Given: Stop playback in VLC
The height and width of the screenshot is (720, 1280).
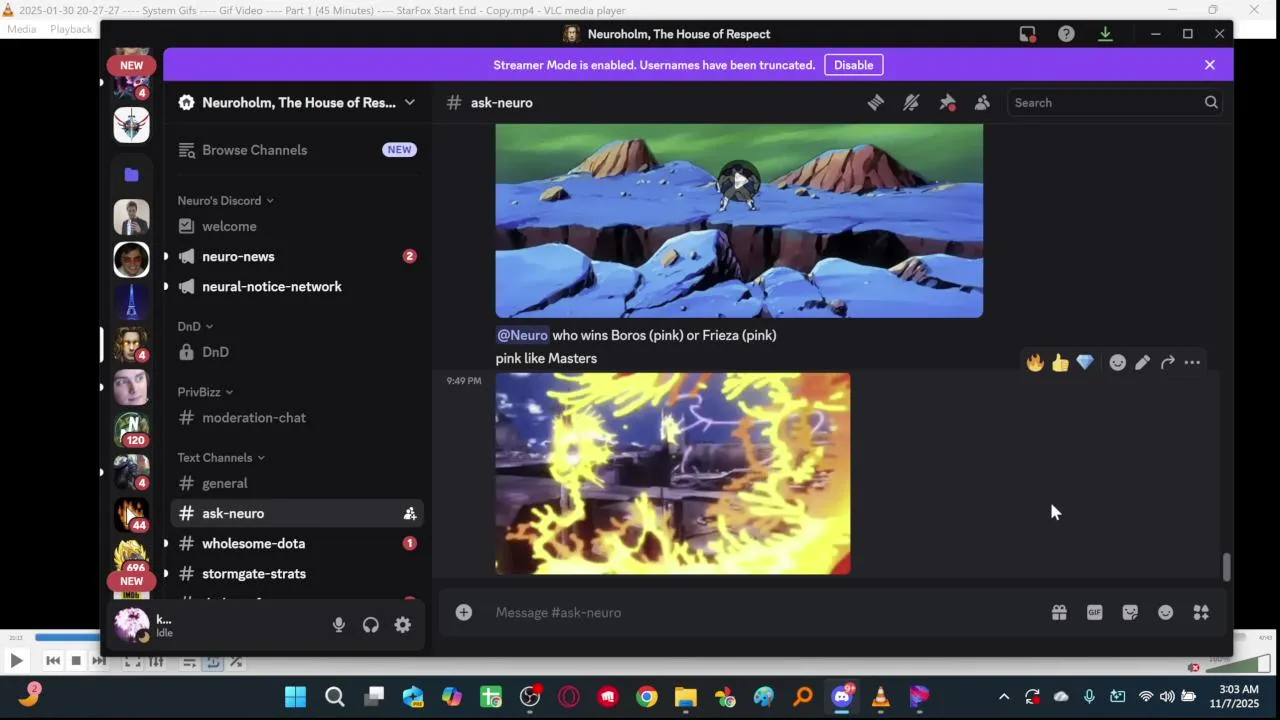Looking at the screenshot, I should click(x=75, y=661).
